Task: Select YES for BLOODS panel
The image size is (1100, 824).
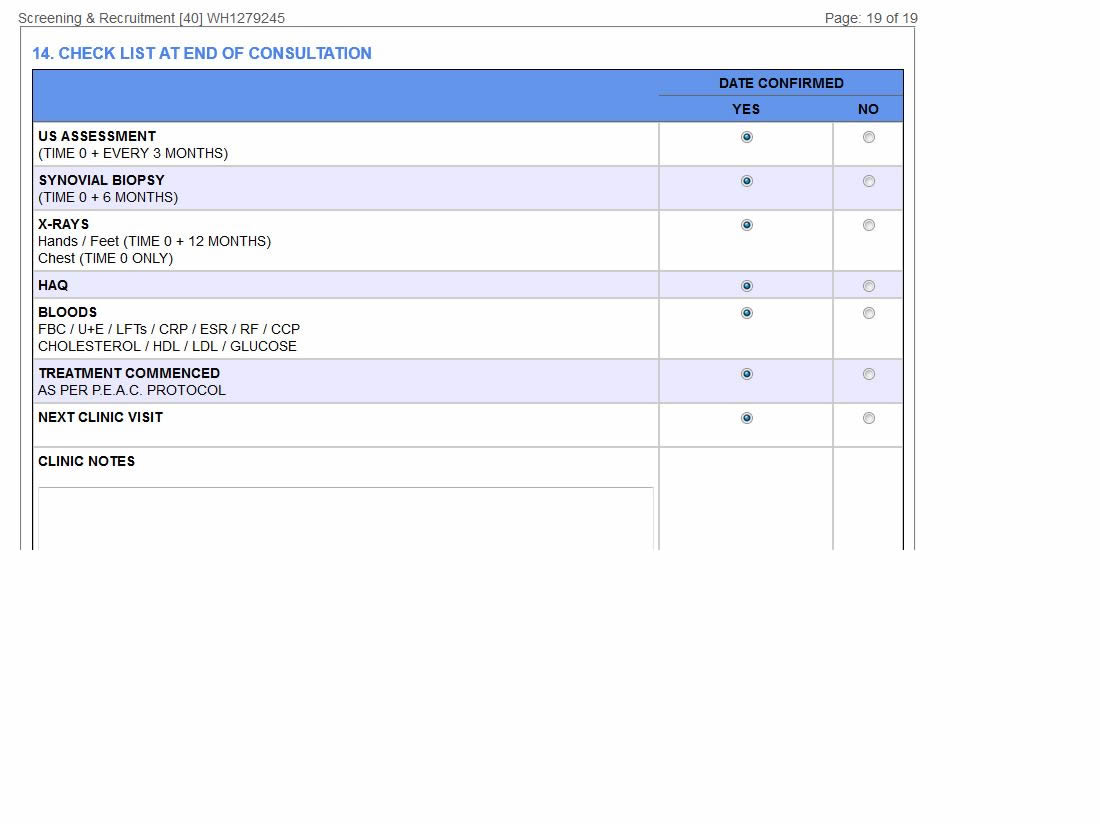Action: click(746, 313)
